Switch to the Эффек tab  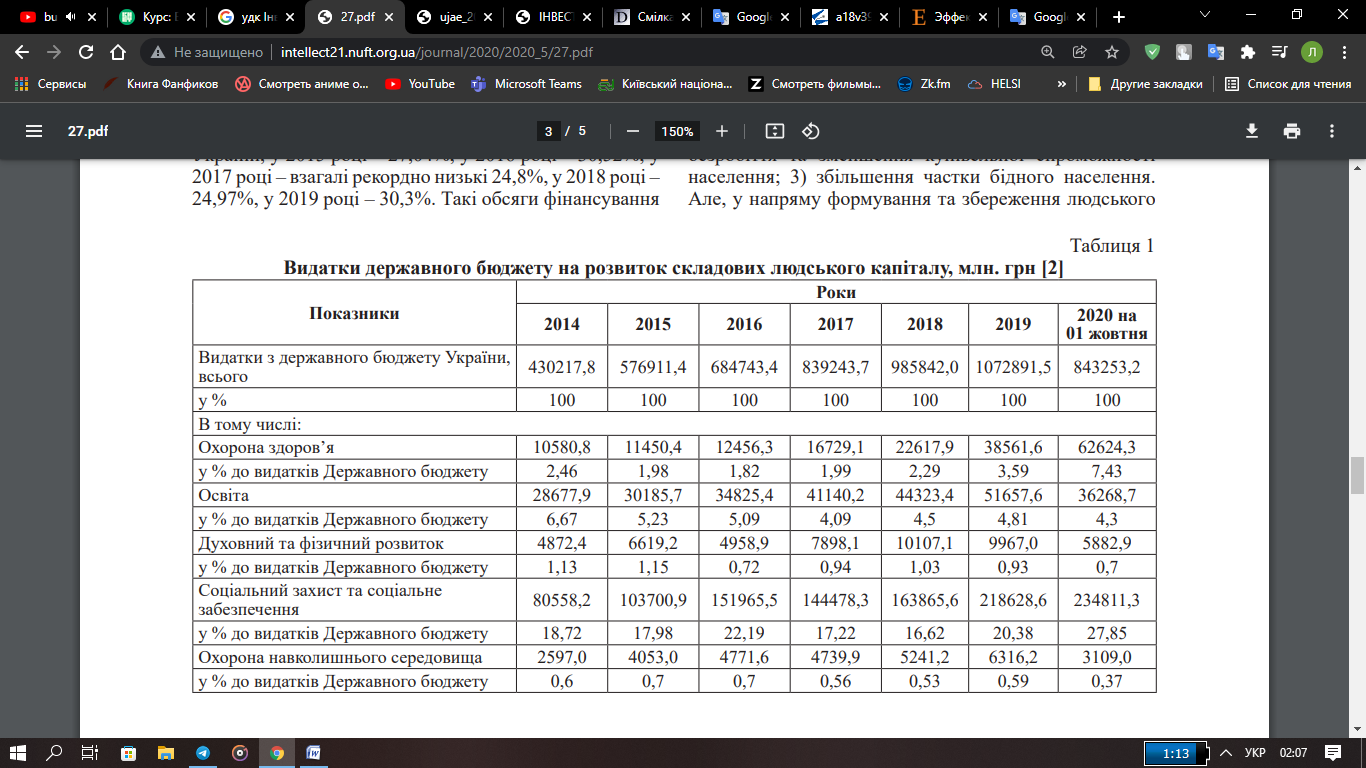pyautogui.click(x=947, y=17)
